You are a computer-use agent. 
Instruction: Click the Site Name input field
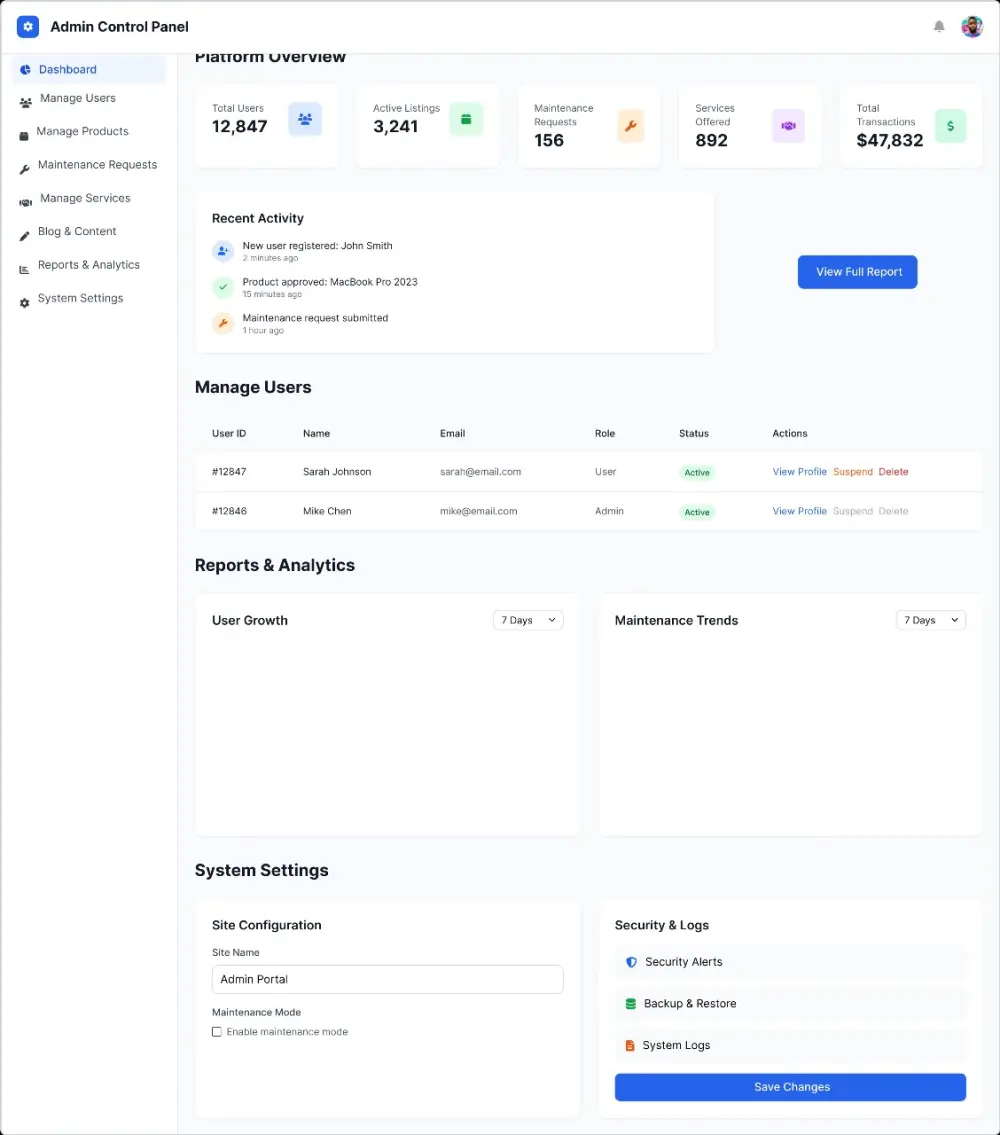pyautogui.click(x=387, y=979)
